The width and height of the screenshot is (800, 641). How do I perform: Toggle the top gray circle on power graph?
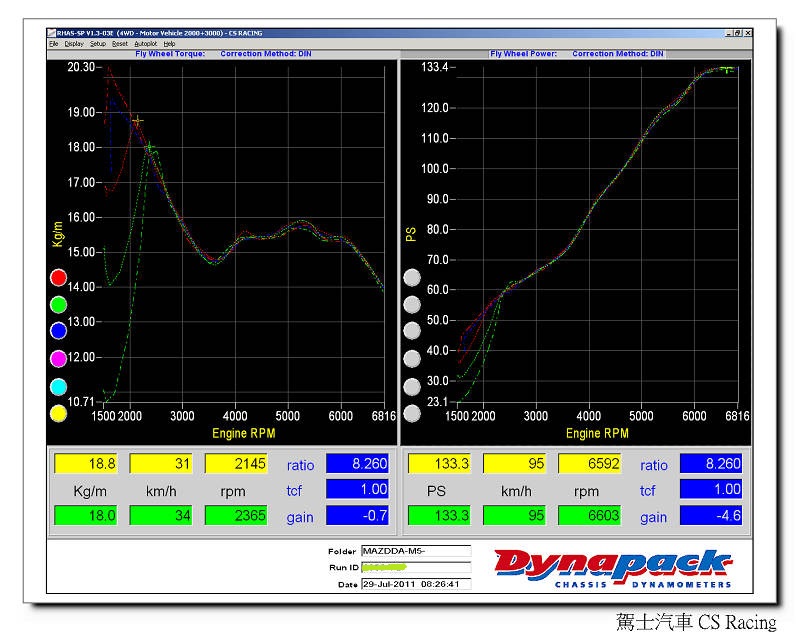(x=412, y=277)
